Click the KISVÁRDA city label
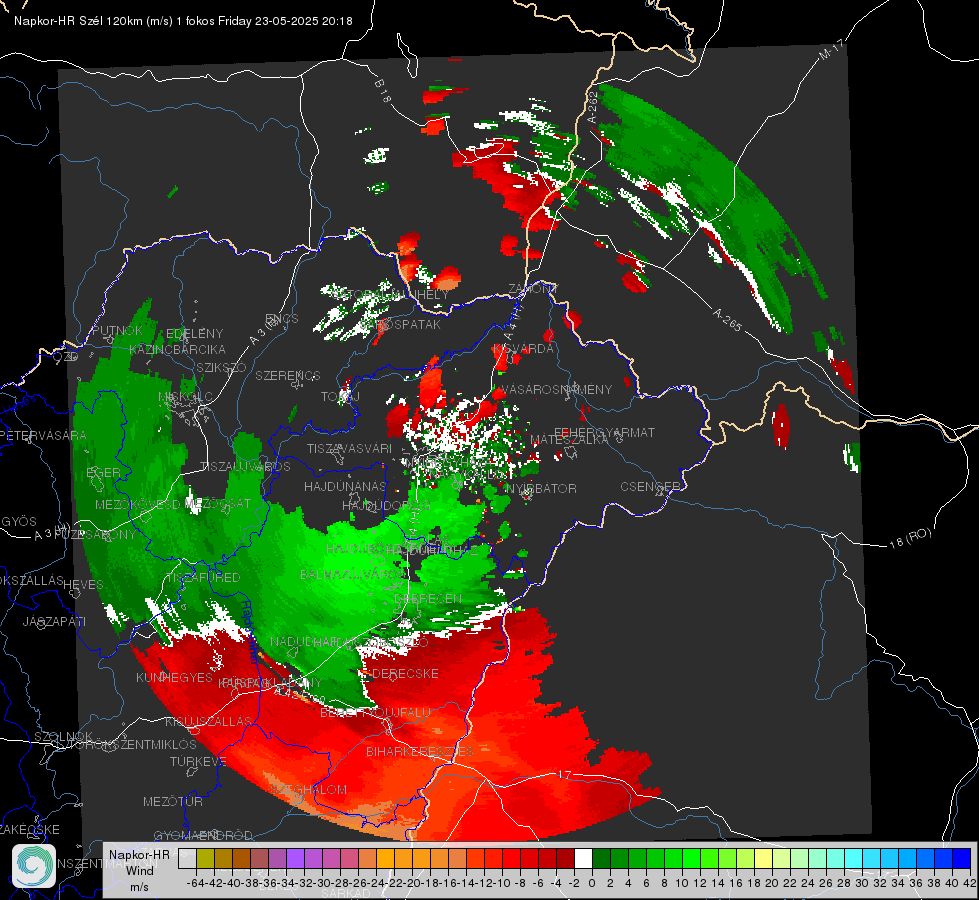Viewport: 979px width, 900px height. (523, 348)
